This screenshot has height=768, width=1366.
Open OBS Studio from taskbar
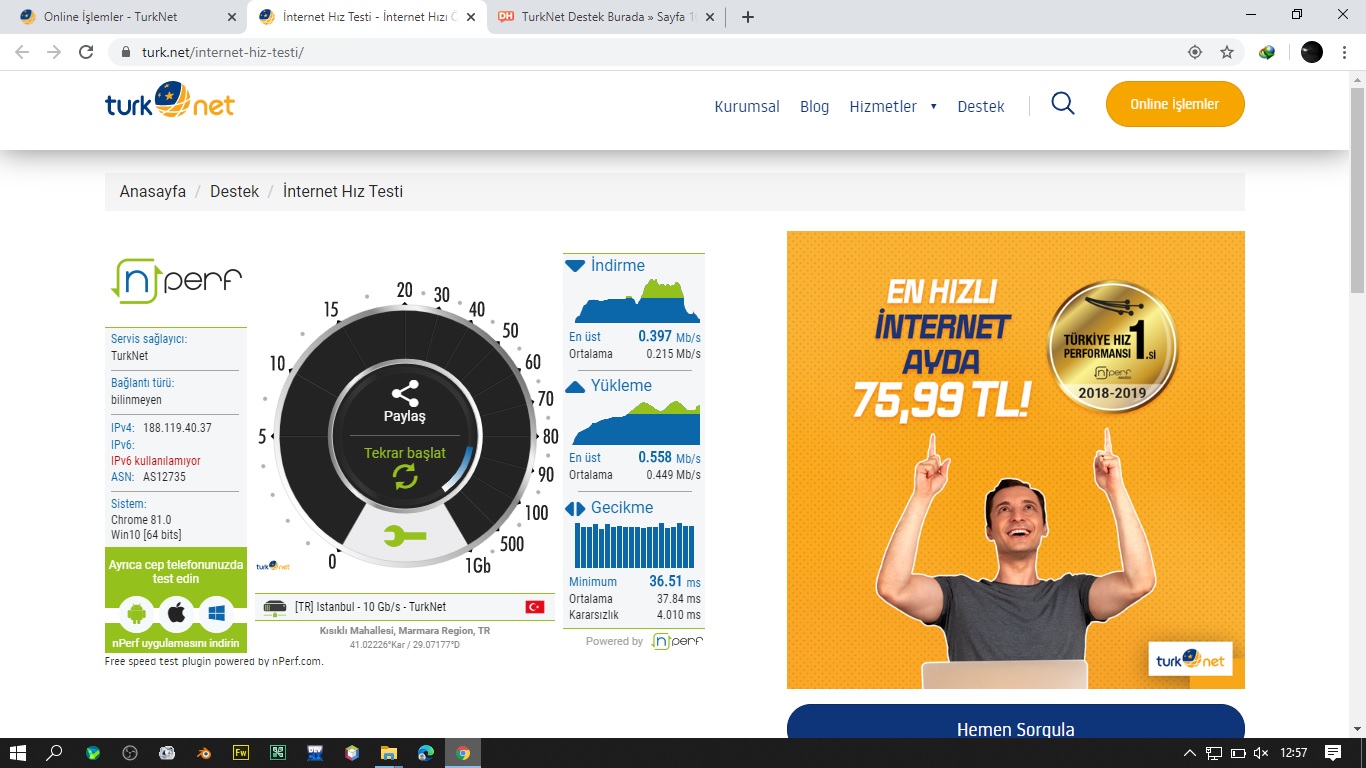coord(129,753)
